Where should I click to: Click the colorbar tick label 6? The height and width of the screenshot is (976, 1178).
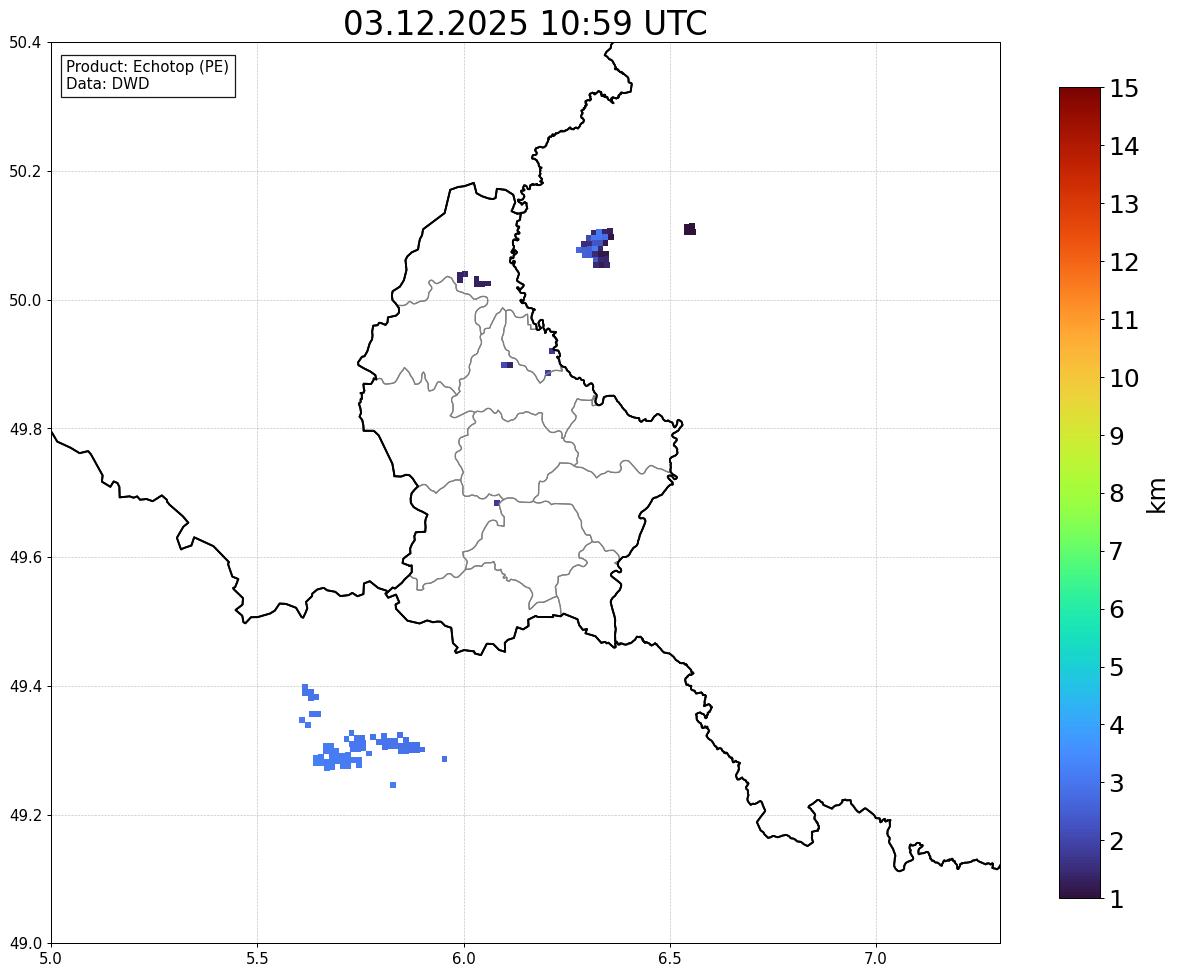pyautogui.click(x=1117, y=609)
